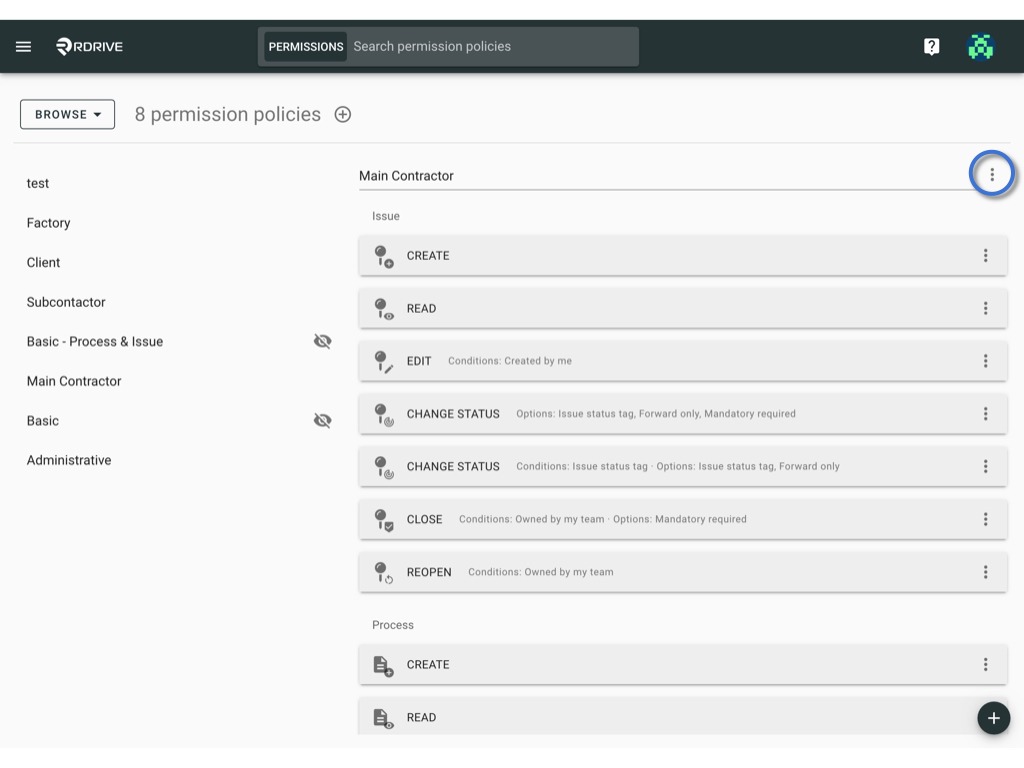Focus the Search permission policies field
This screenshot has width=1024, height=768.
click(492, 46)
